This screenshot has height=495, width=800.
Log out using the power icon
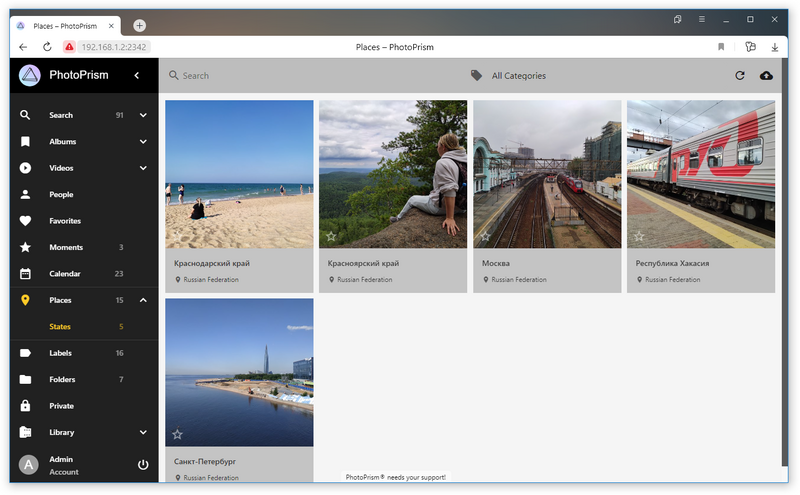(143, 465)
